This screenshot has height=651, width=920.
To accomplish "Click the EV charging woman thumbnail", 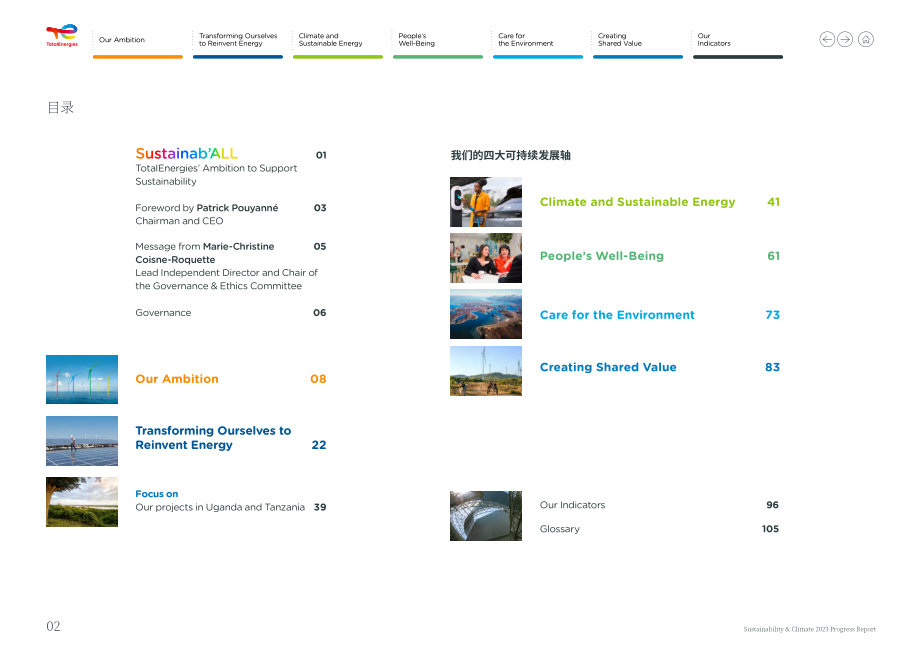I will click(486, 202).
